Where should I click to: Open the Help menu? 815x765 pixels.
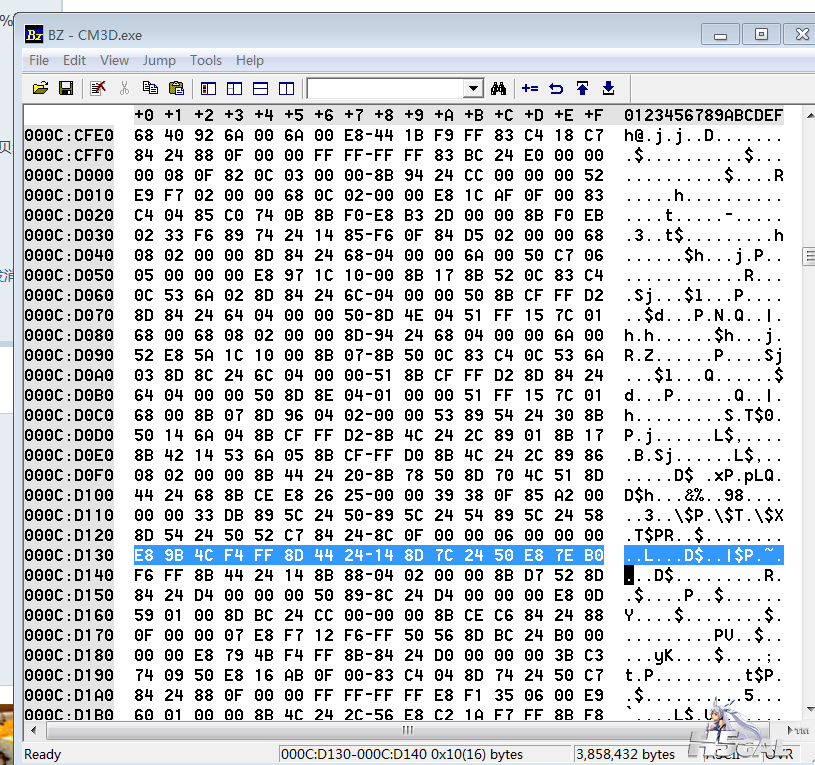pos(250,60)
